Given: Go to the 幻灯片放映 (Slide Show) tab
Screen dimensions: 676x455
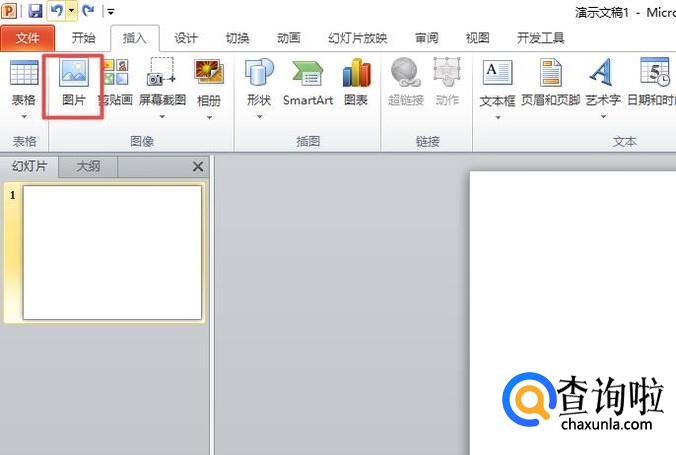Looking at the screenshot, I should (357, 38).
